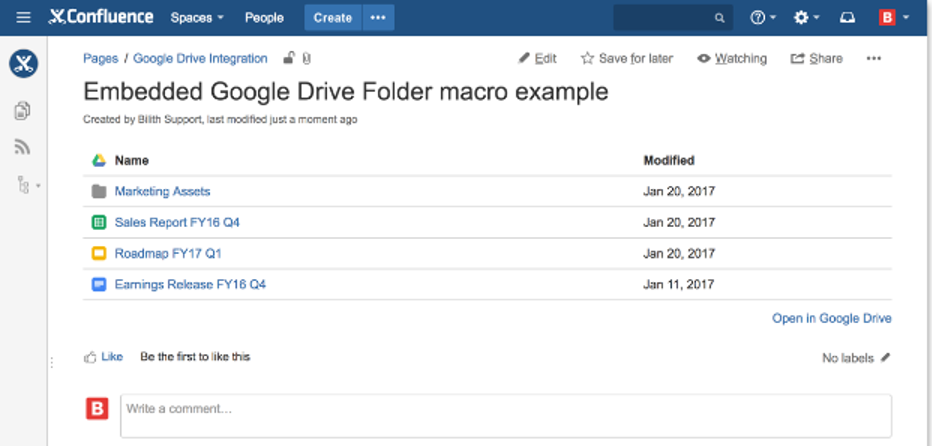
Task: Click the notifications tray icon
Action: pos(849,17)
